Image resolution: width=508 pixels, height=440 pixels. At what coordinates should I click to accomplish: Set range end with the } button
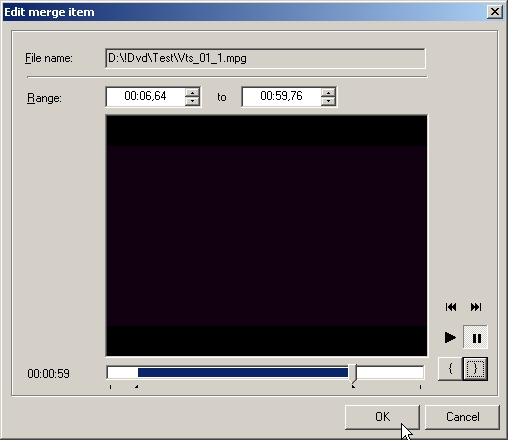[x=476, y=368]
